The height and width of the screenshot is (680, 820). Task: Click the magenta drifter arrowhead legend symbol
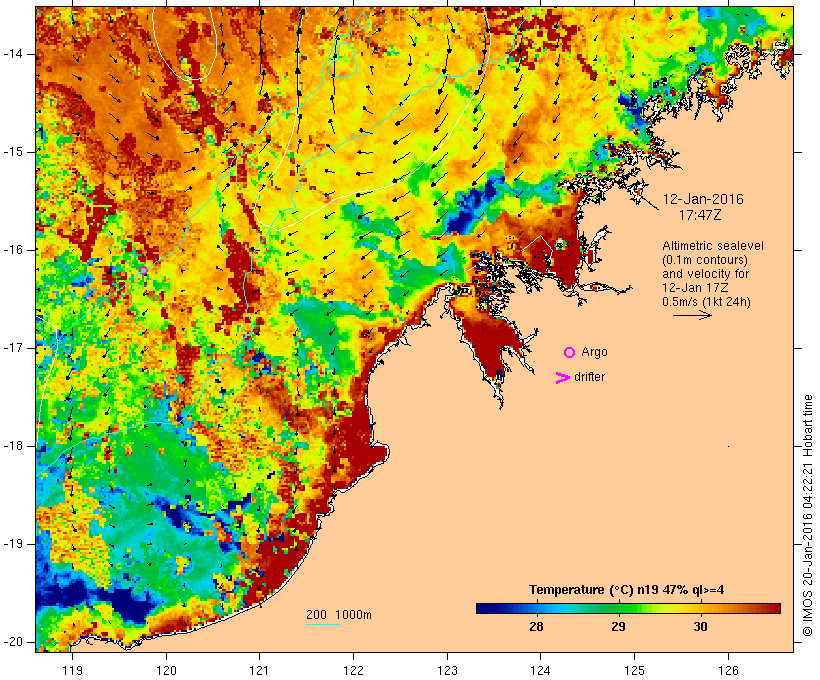pyautogui.click(x=562, y=378)
